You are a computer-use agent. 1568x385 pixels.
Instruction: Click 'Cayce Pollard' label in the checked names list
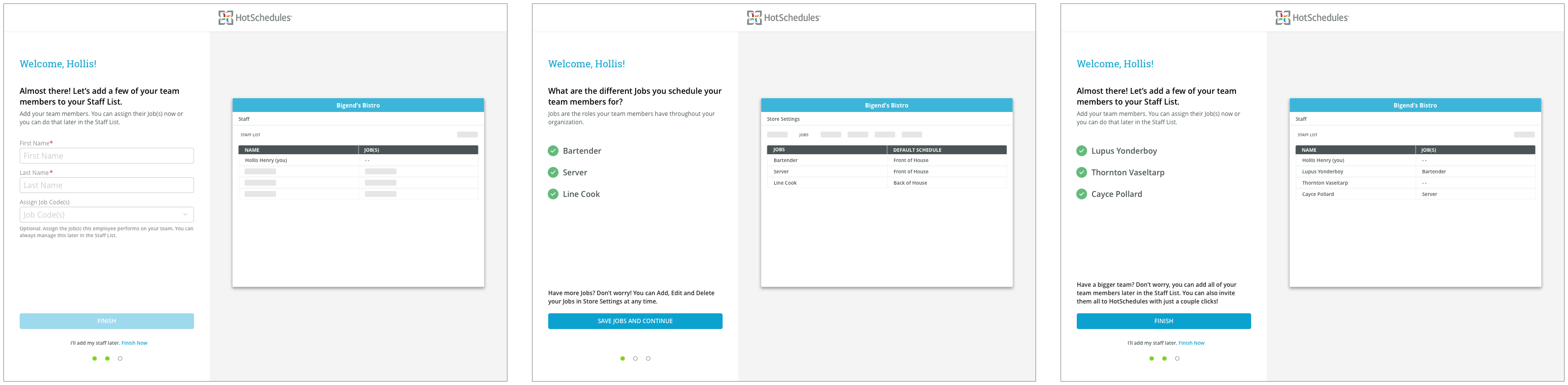tap(1117, 194)
